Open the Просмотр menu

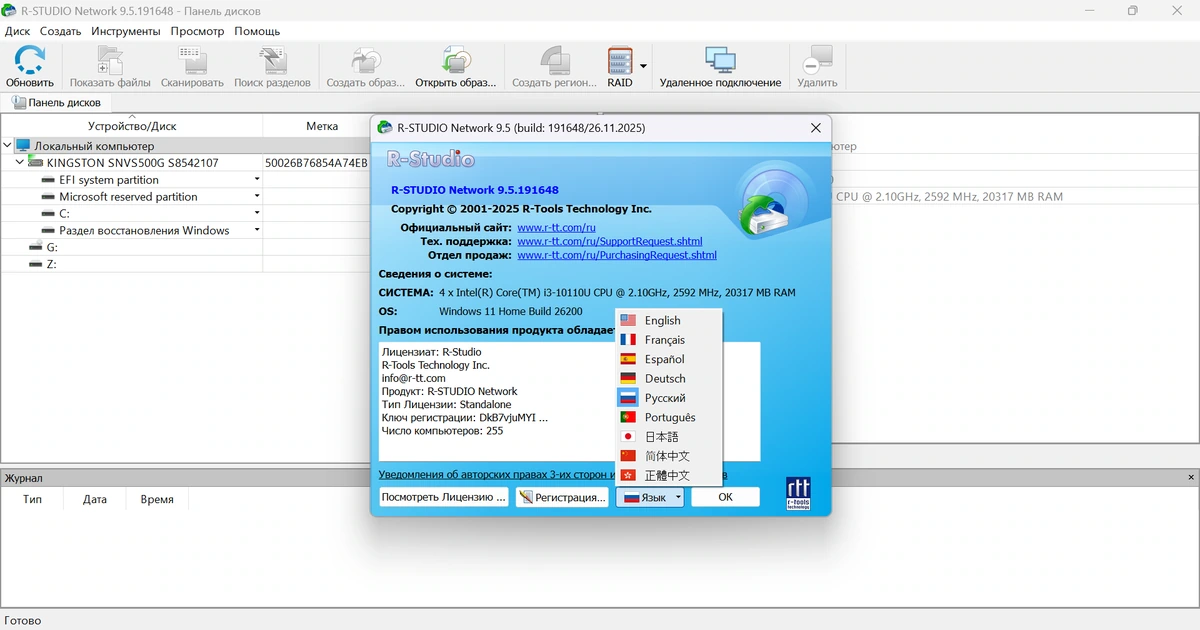pyautogui.click(x=197, y=31)
